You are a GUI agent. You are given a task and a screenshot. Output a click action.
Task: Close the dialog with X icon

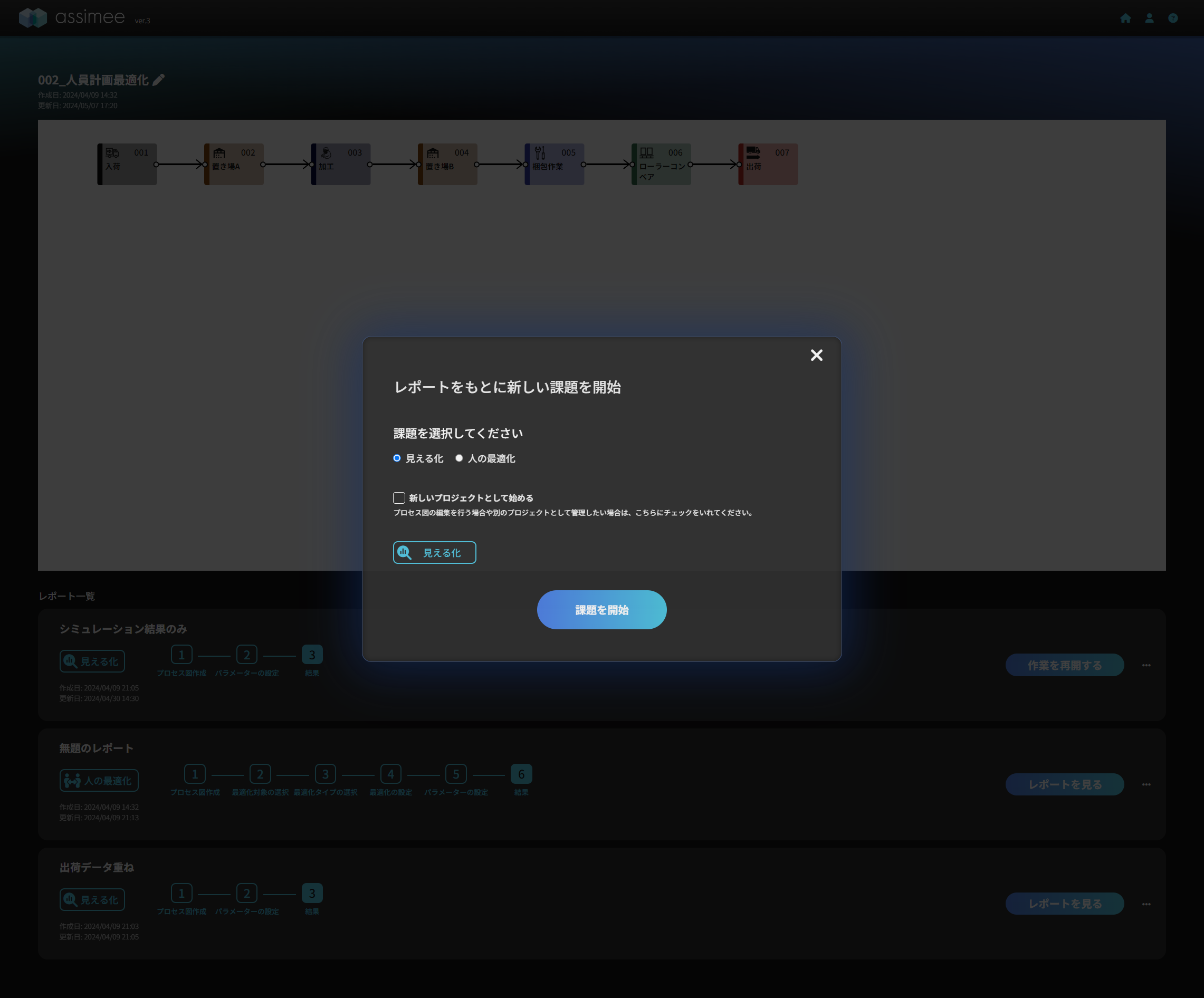pos(816,356)
